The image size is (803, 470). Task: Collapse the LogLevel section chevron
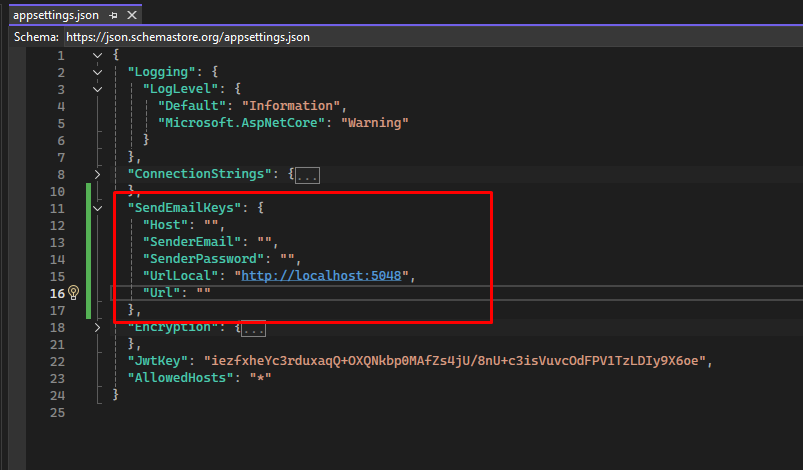coord(97,90)
